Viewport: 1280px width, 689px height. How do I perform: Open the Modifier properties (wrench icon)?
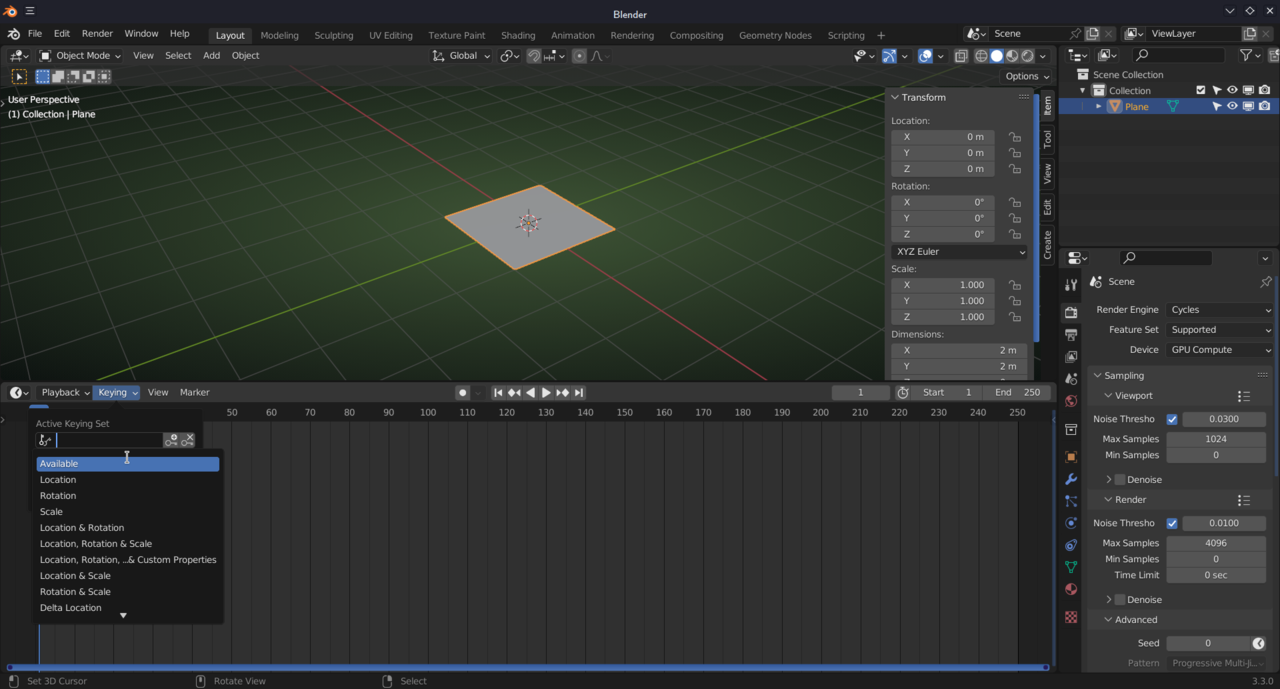click(x=1070, y=479)
